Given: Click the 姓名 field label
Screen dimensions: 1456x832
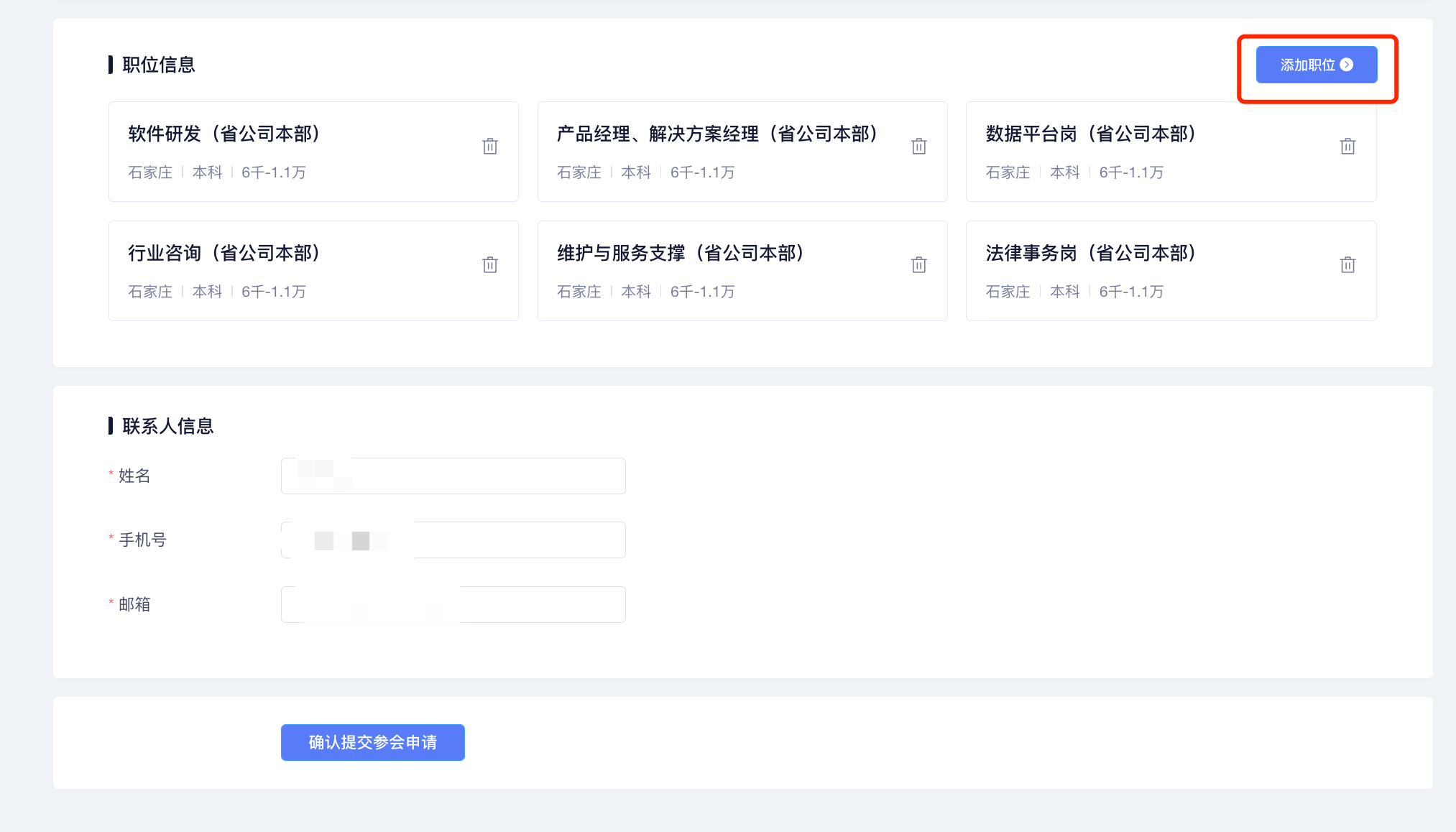Looking at the screenshot, I should coord(134,476).
